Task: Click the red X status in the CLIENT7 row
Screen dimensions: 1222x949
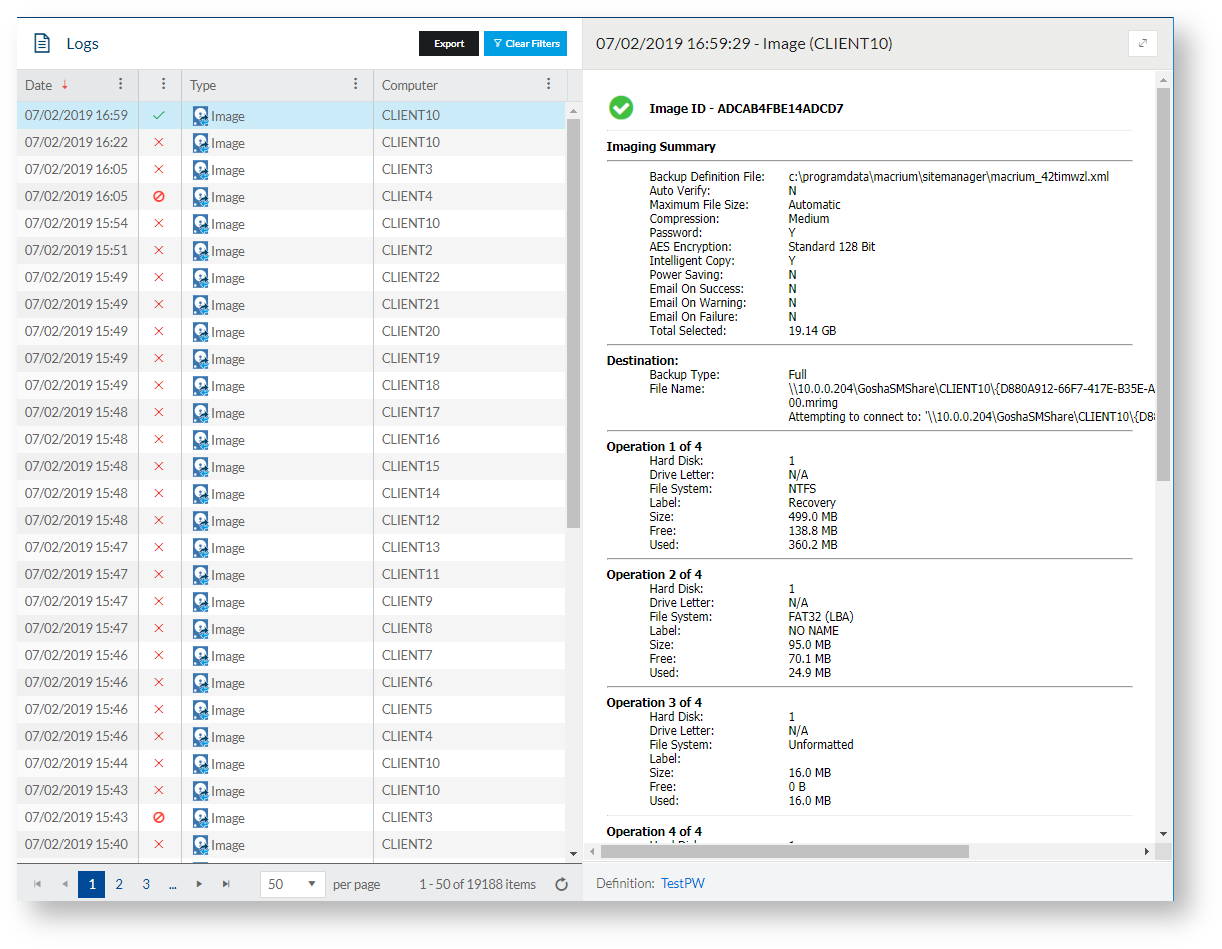Action: [x=158, y=655]
